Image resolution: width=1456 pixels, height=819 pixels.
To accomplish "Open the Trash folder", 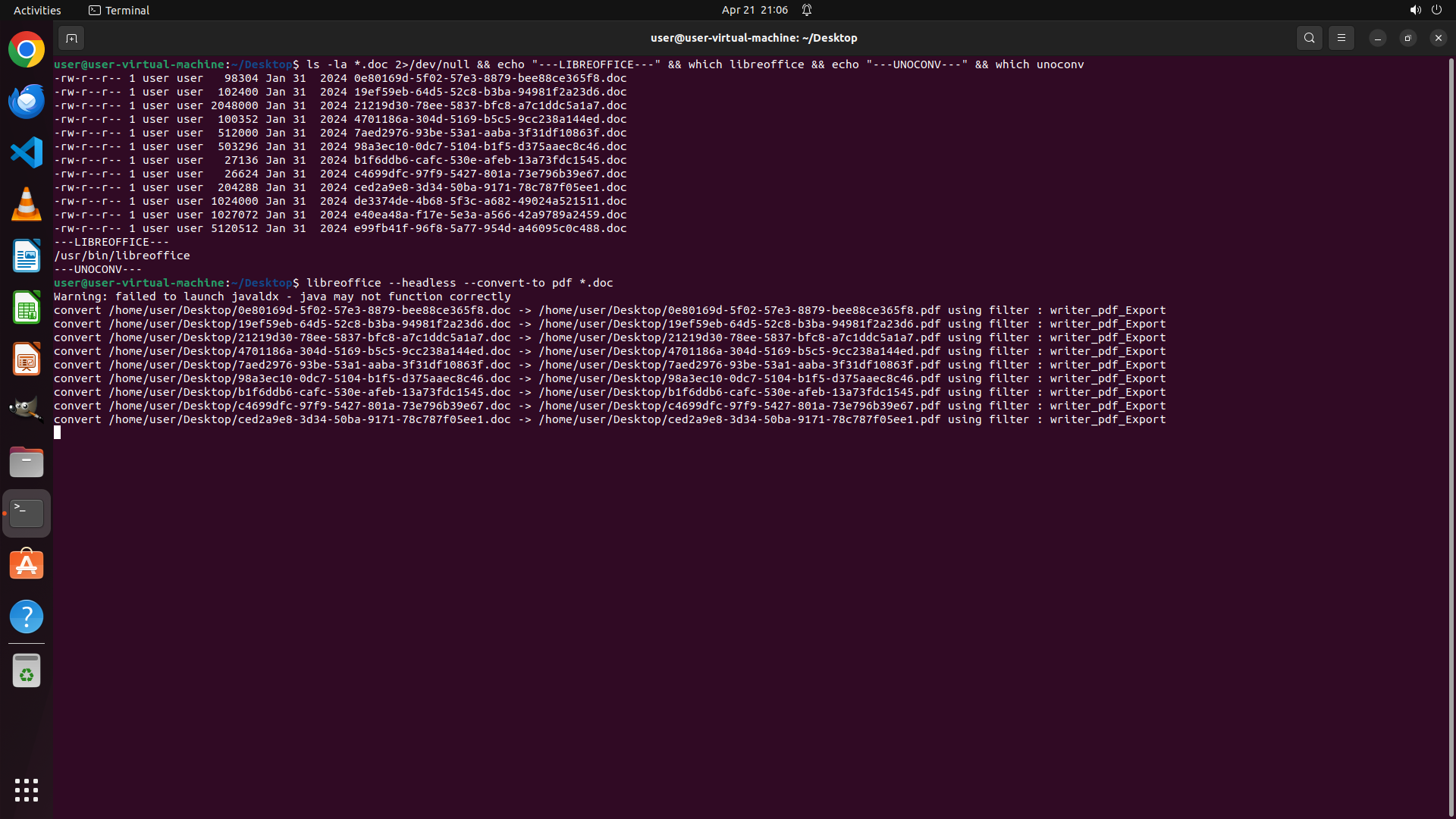I will coord(27,671).
